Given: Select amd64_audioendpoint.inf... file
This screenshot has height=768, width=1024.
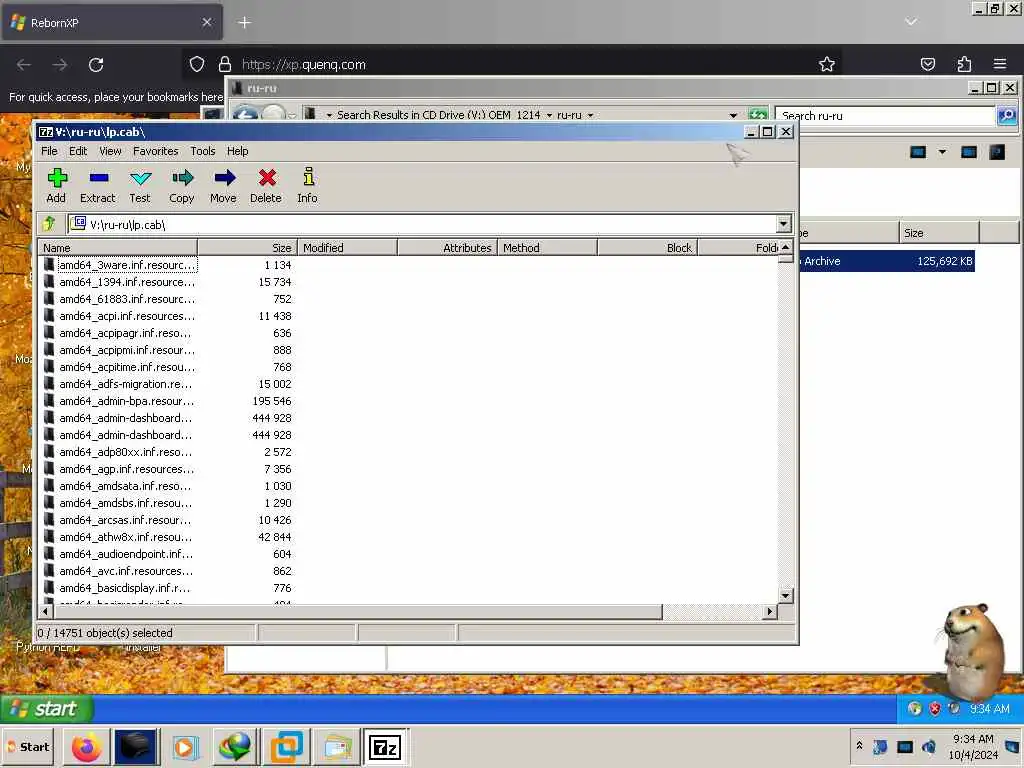Looking at the screenshot, I should [126, 553].
